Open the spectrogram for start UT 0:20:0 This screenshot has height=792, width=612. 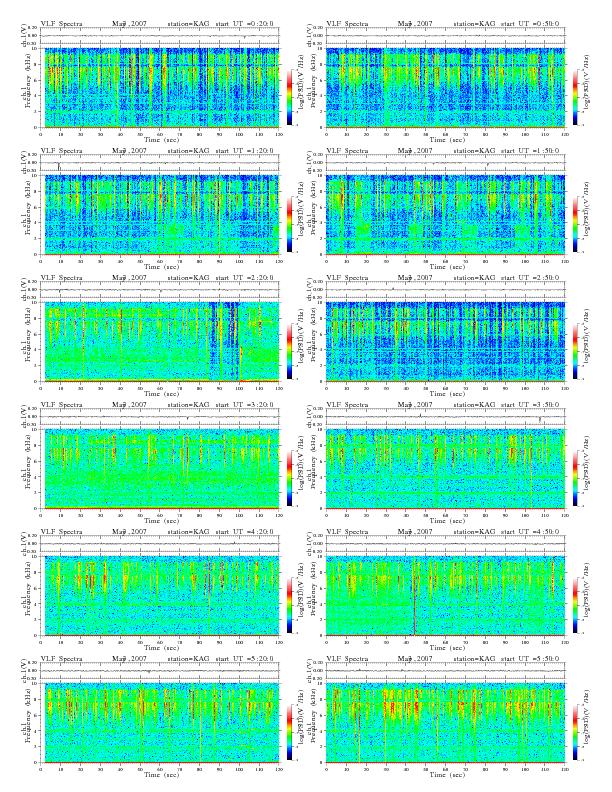point(160,88)
